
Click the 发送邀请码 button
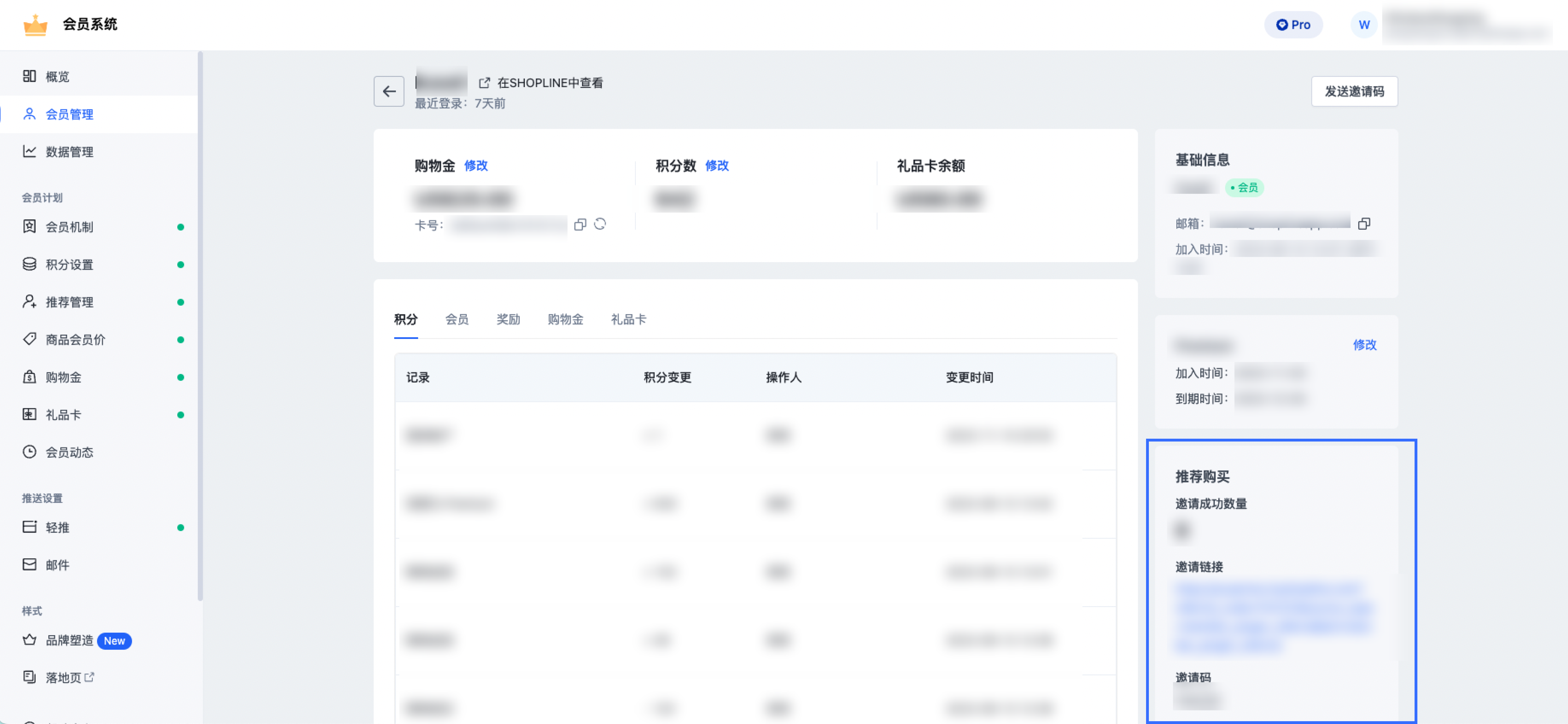1354,91
